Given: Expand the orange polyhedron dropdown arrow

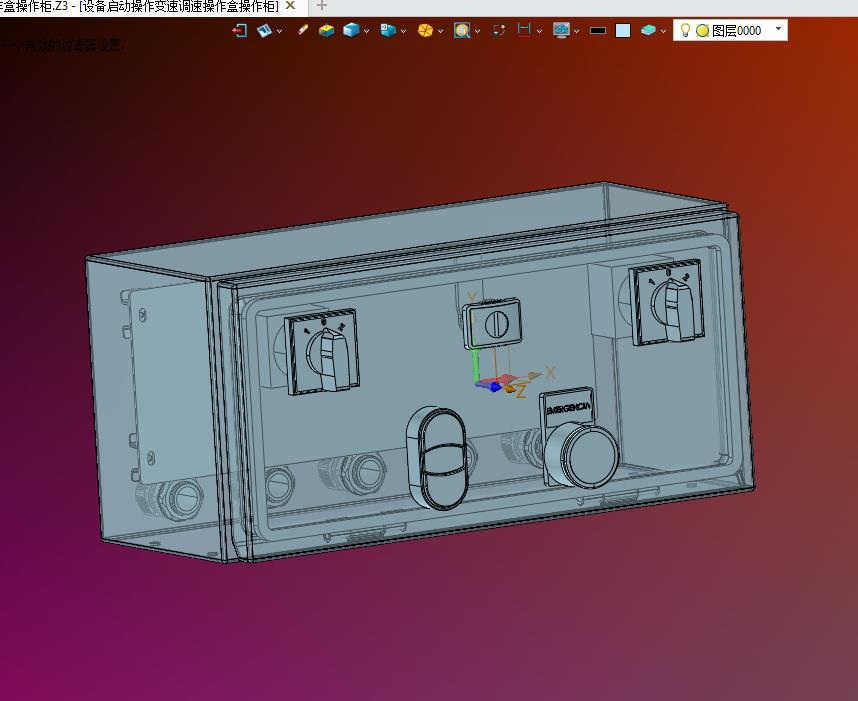Looking at the screenshot, I should pos(440,31).
